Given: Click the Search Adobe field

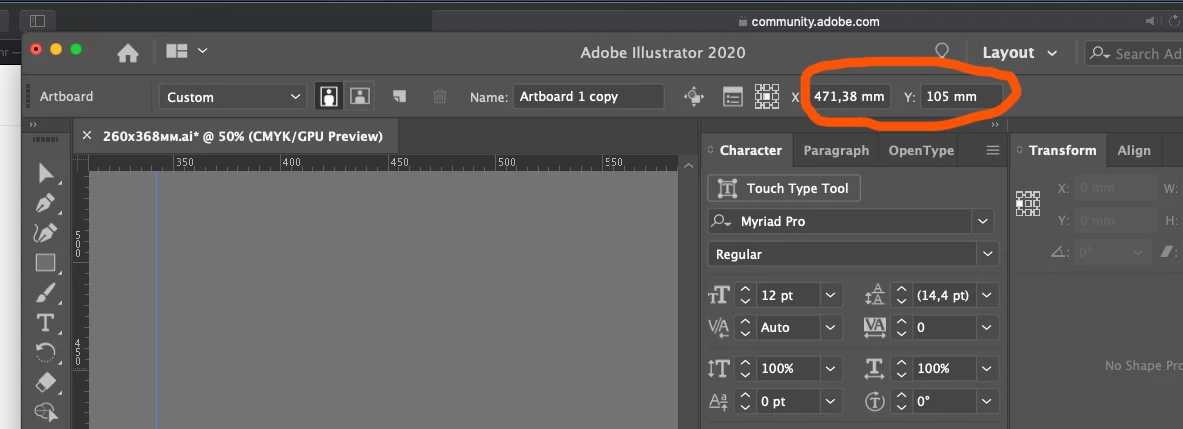Looking at the screenshot, I should click(x=1134, y=54).
